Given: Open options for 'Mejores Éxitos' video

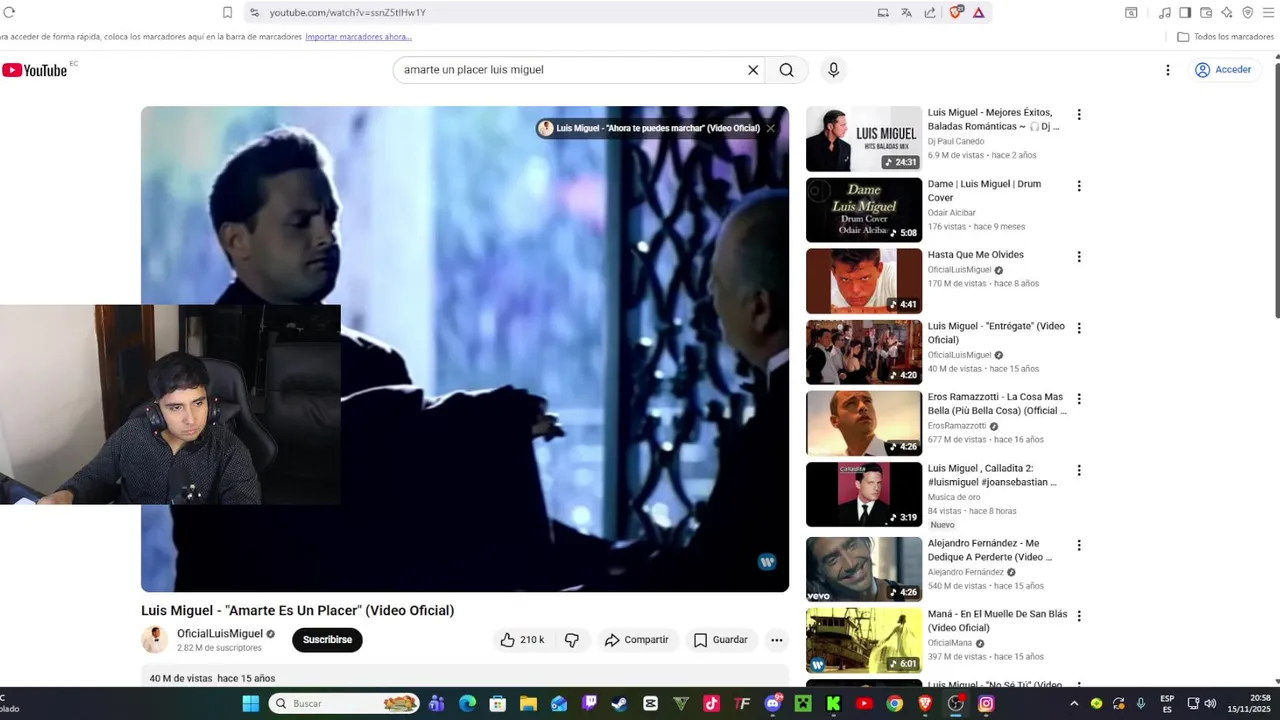Looking at the screenshot, I should (x=1078, y=114).
